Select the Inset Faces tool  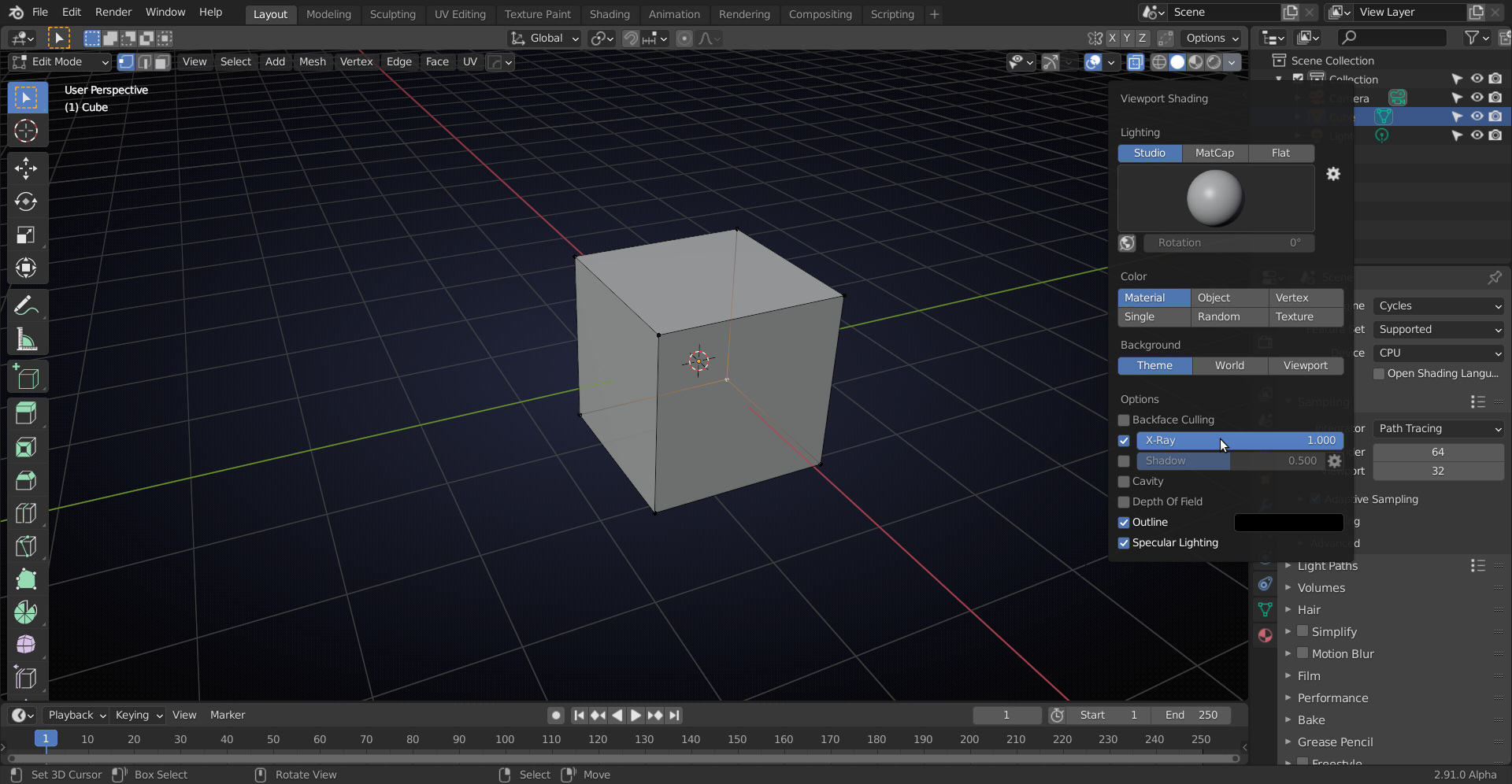point(26,447)
